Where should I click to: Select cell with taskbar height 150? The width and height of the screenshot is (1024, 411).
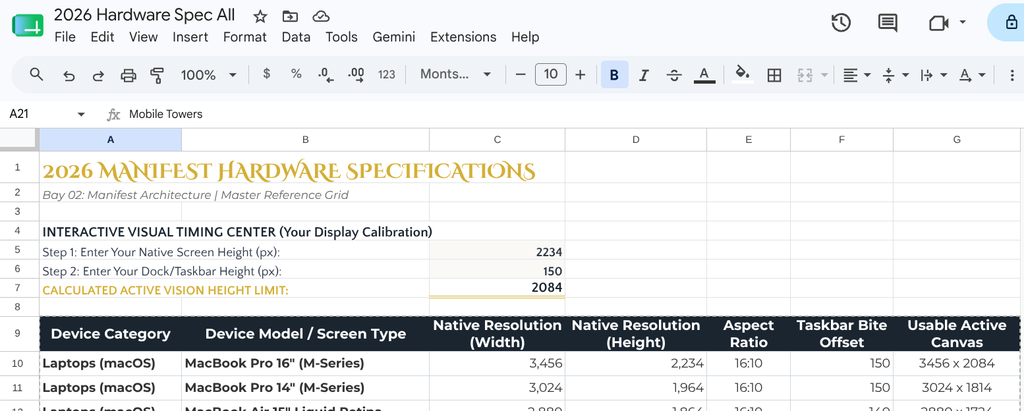(497, 271)
